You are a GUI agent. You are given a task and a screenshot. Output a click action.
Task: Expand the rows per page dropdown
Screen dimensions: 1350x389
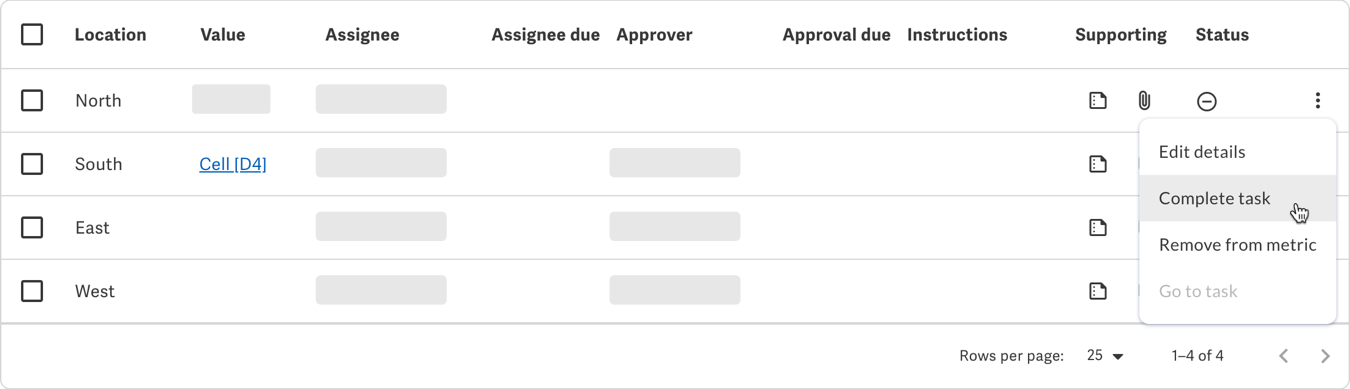(1106, 356)
